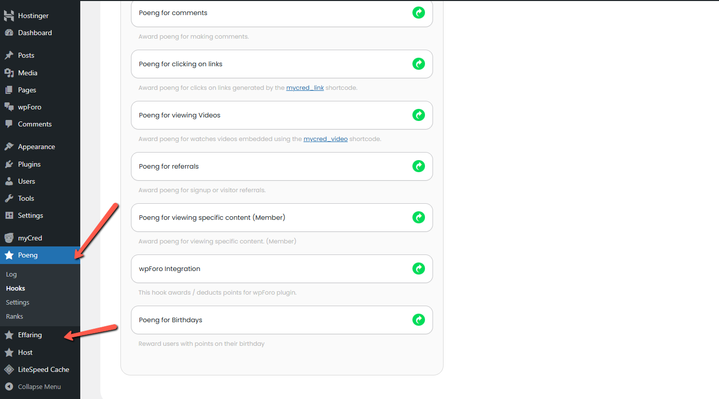Click 'Award poeng for signup or visitor referrals.' text
Image resolution: width=719 pixels, height=399 pixels.
202,190
